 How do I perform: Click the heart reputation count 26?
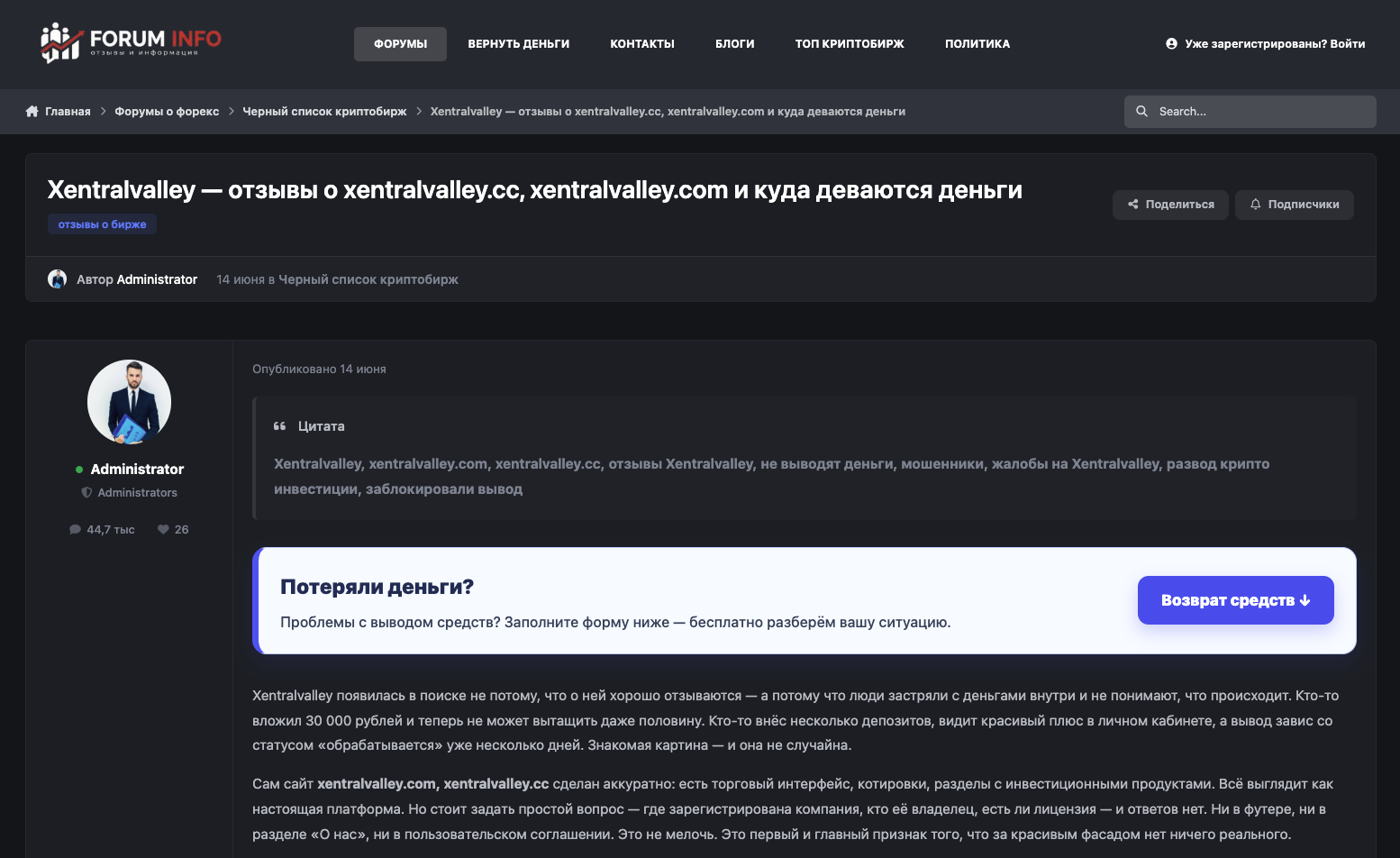173,530
